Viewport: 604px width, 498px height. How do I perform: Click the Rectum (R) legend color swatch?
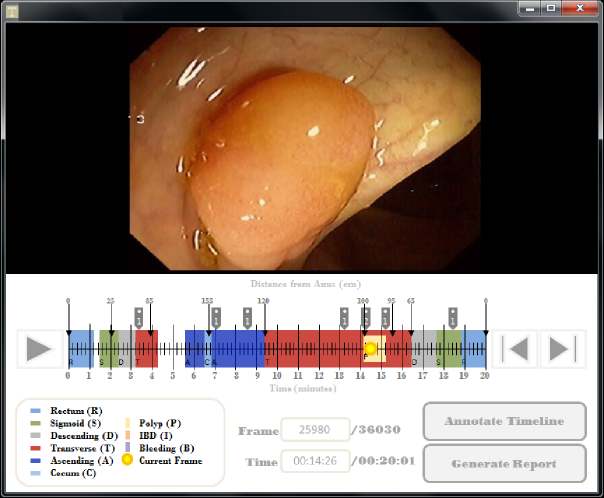coord(35,411)
